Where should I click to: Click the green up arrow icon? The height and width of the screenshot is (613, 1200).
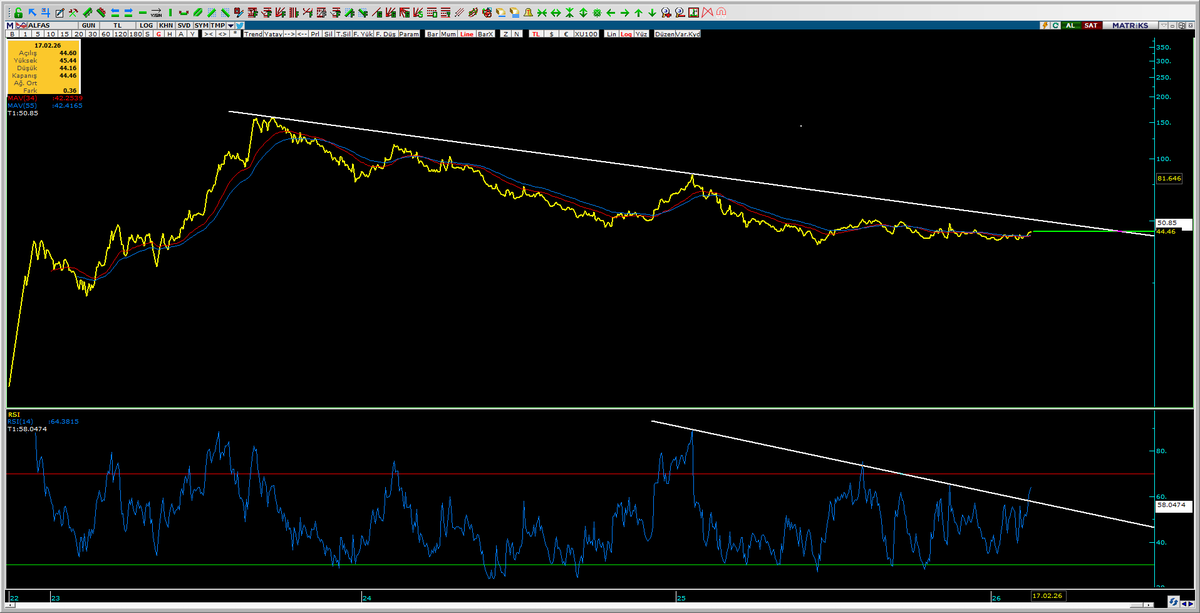tap(638, 13)
